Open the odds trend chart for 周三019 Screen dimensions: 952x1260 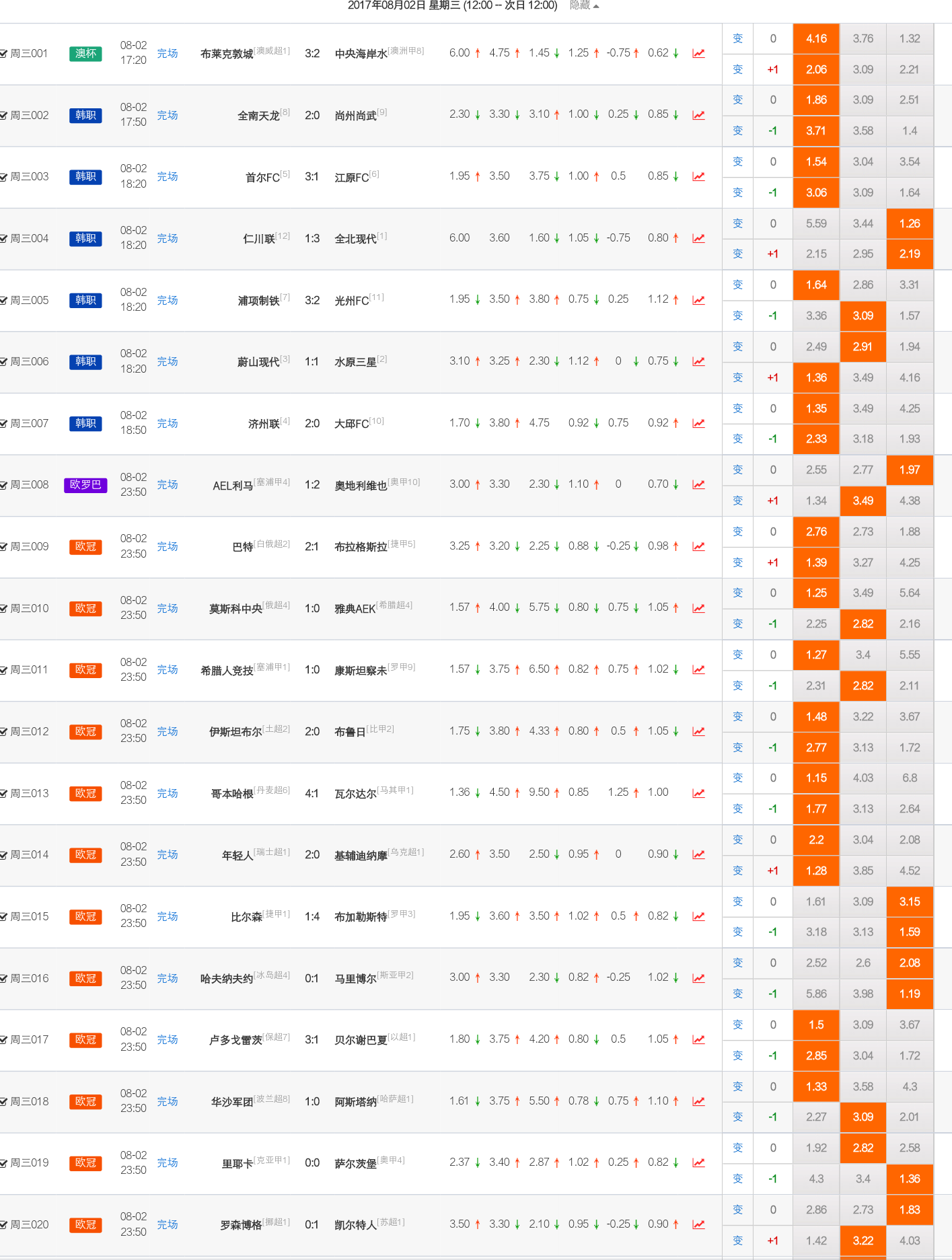pyautogui.click(x=698, y=1162)
